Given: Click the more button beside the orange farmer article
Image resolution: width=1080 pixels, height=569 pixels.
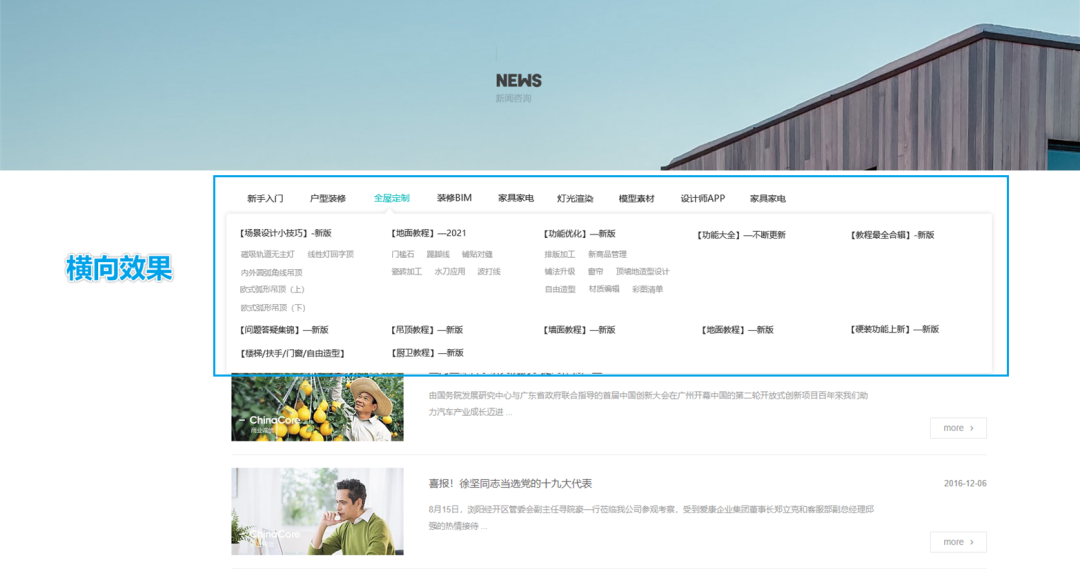Looking at the screenshot, I should click(958, 428).
